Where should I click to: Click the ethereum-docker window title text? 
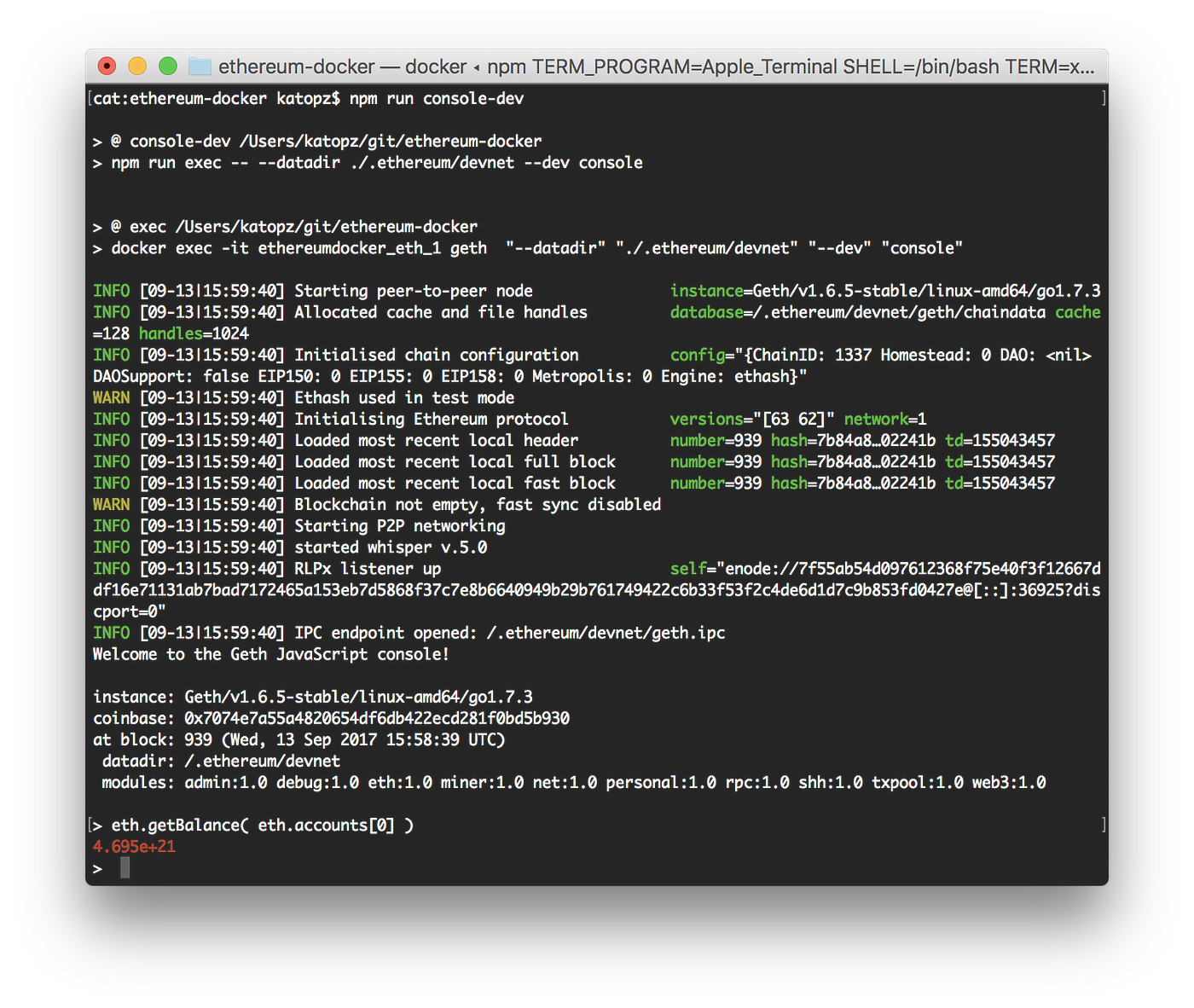657,67
